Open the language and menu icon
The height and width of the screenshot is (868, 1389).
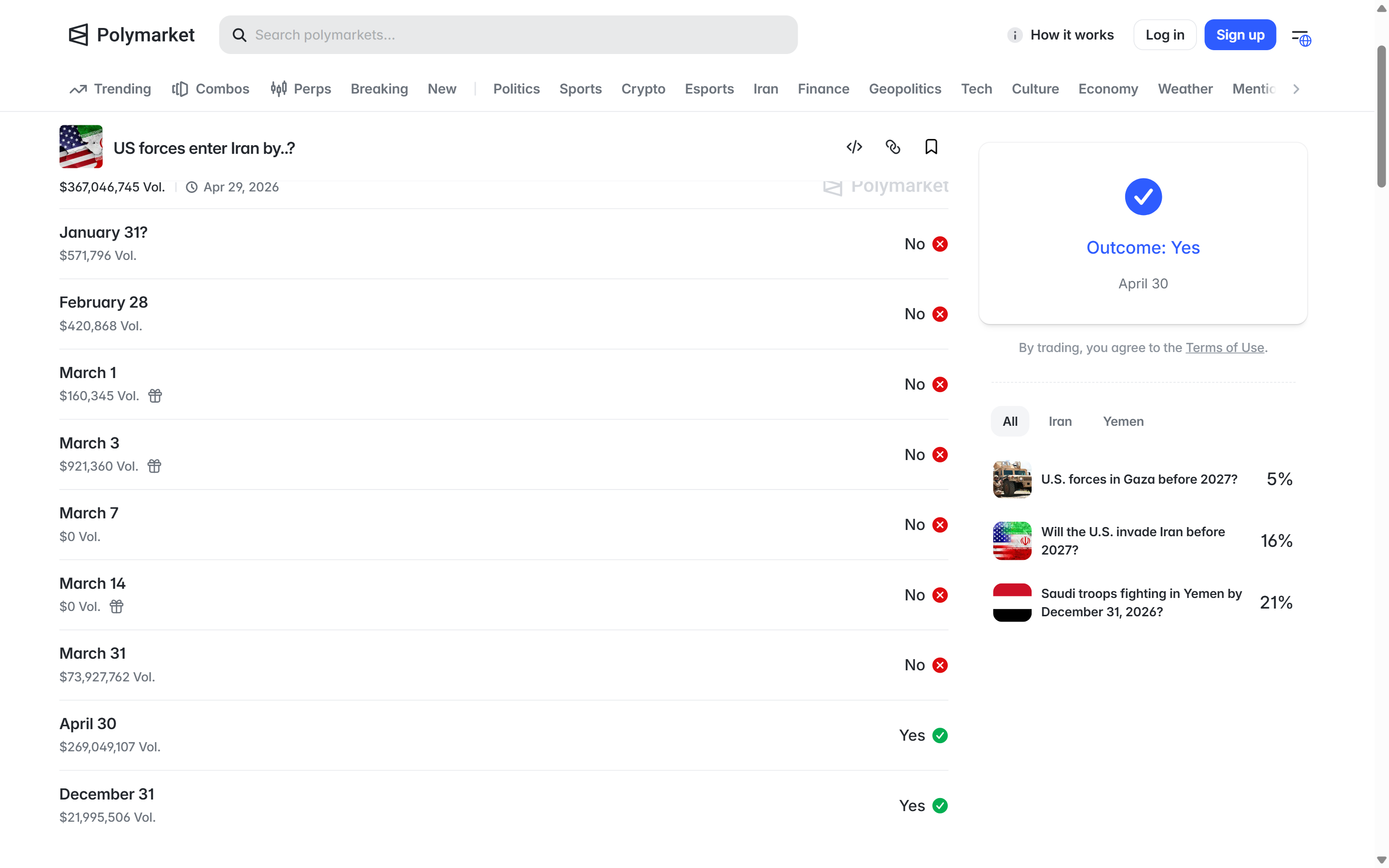[x=1301, y=38]
